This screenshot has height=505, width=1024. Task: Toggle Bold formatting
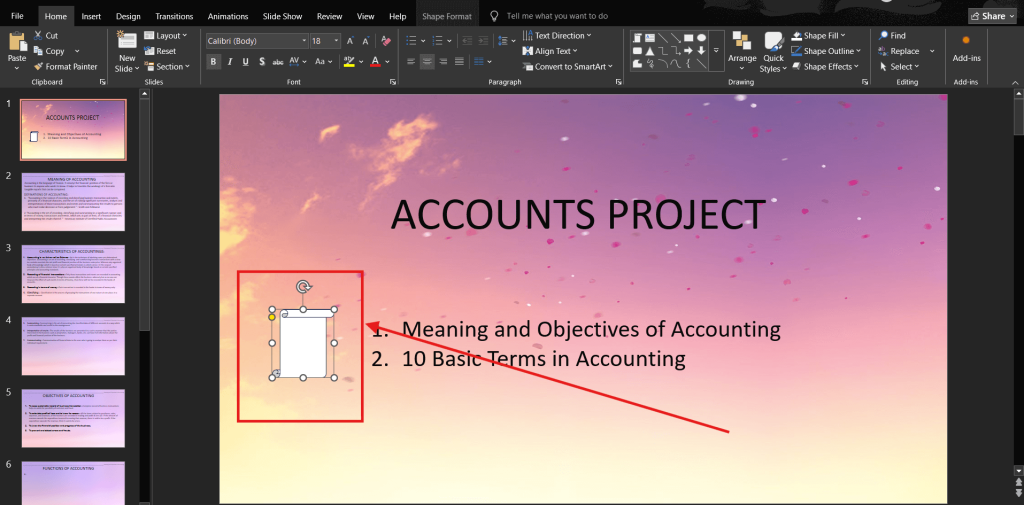pos(213,61)
